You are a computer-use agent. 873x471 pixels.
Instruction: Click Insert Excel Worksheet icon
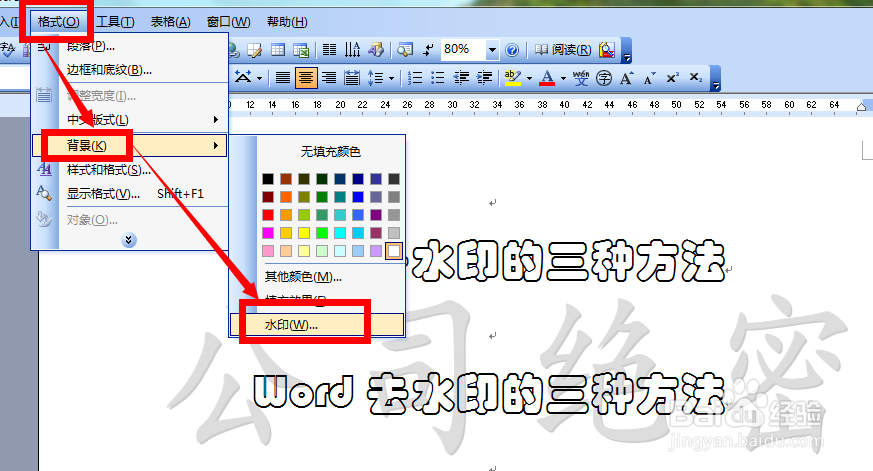pos(301,50)
